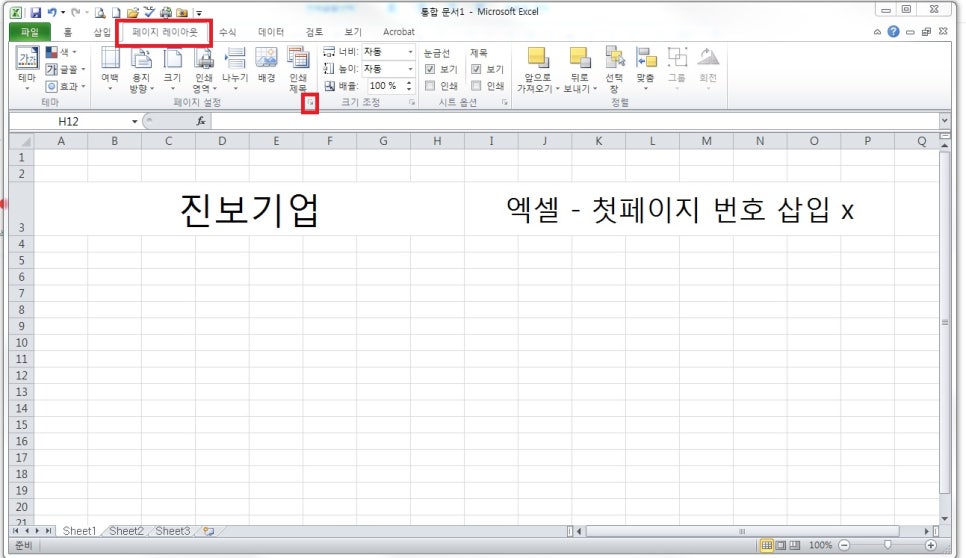
Task: Open the 인쇄 영역 (Print Area) dropdown
Action: coord(204,70)
